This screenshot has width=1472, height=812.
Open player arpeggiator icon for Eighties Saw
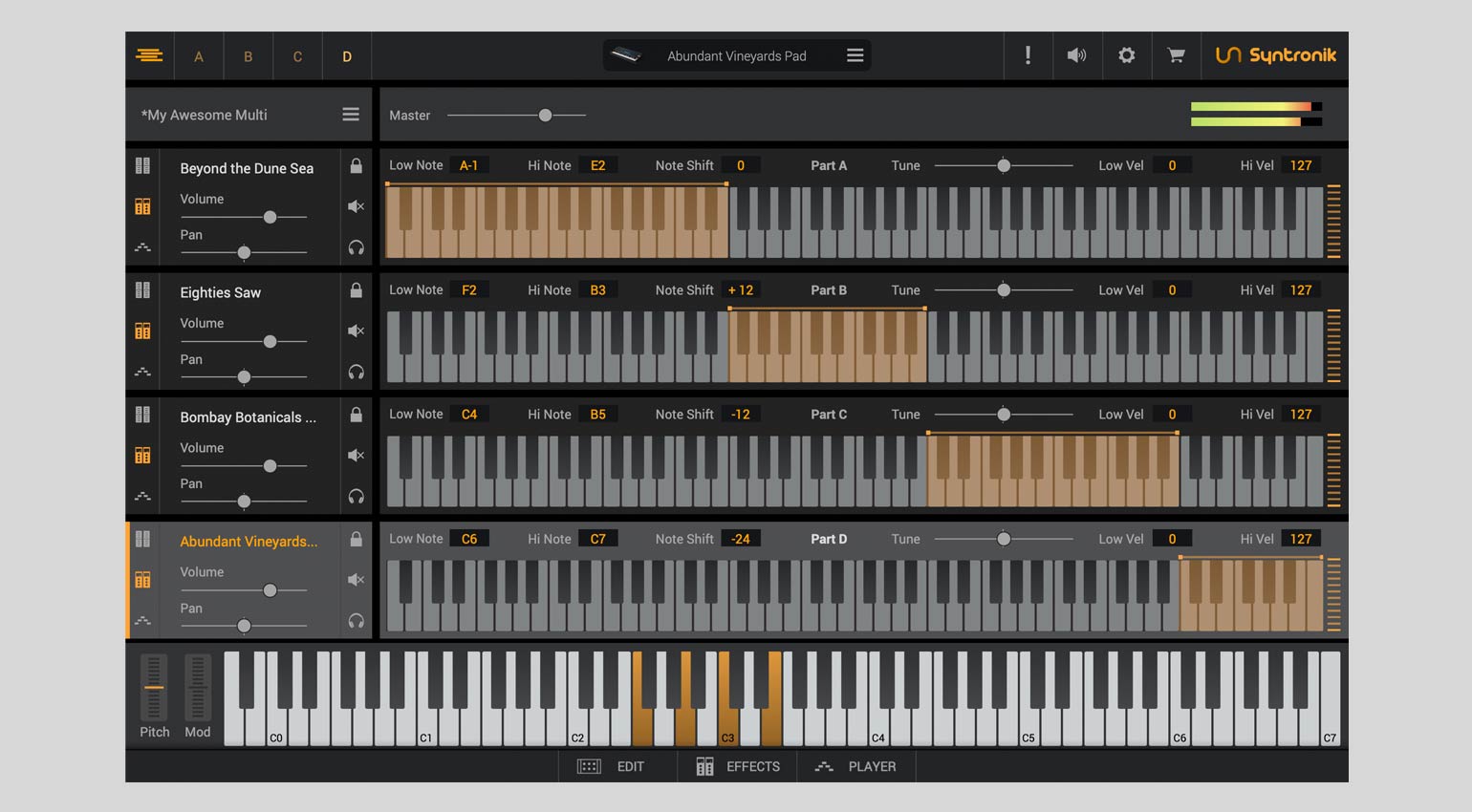click(142, 372)
